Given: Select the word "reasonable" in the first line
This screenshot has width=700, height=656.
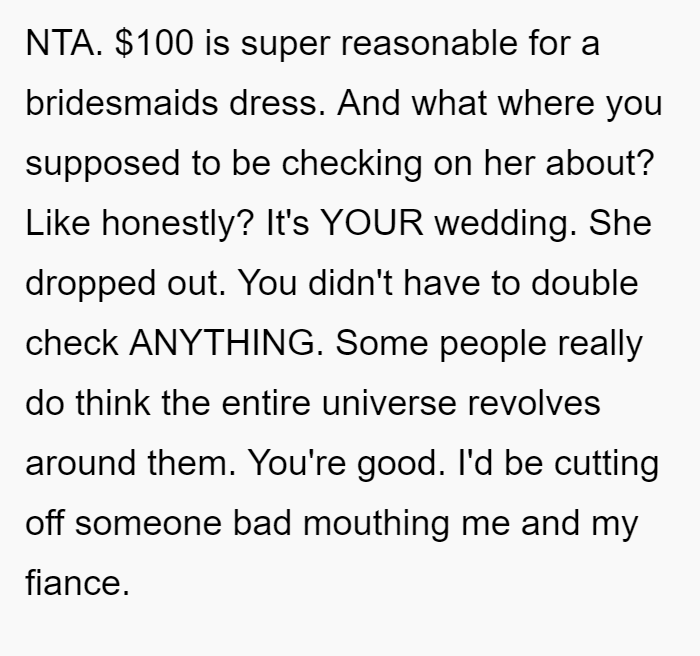Looking at the screenshot, I should point(429,43).
